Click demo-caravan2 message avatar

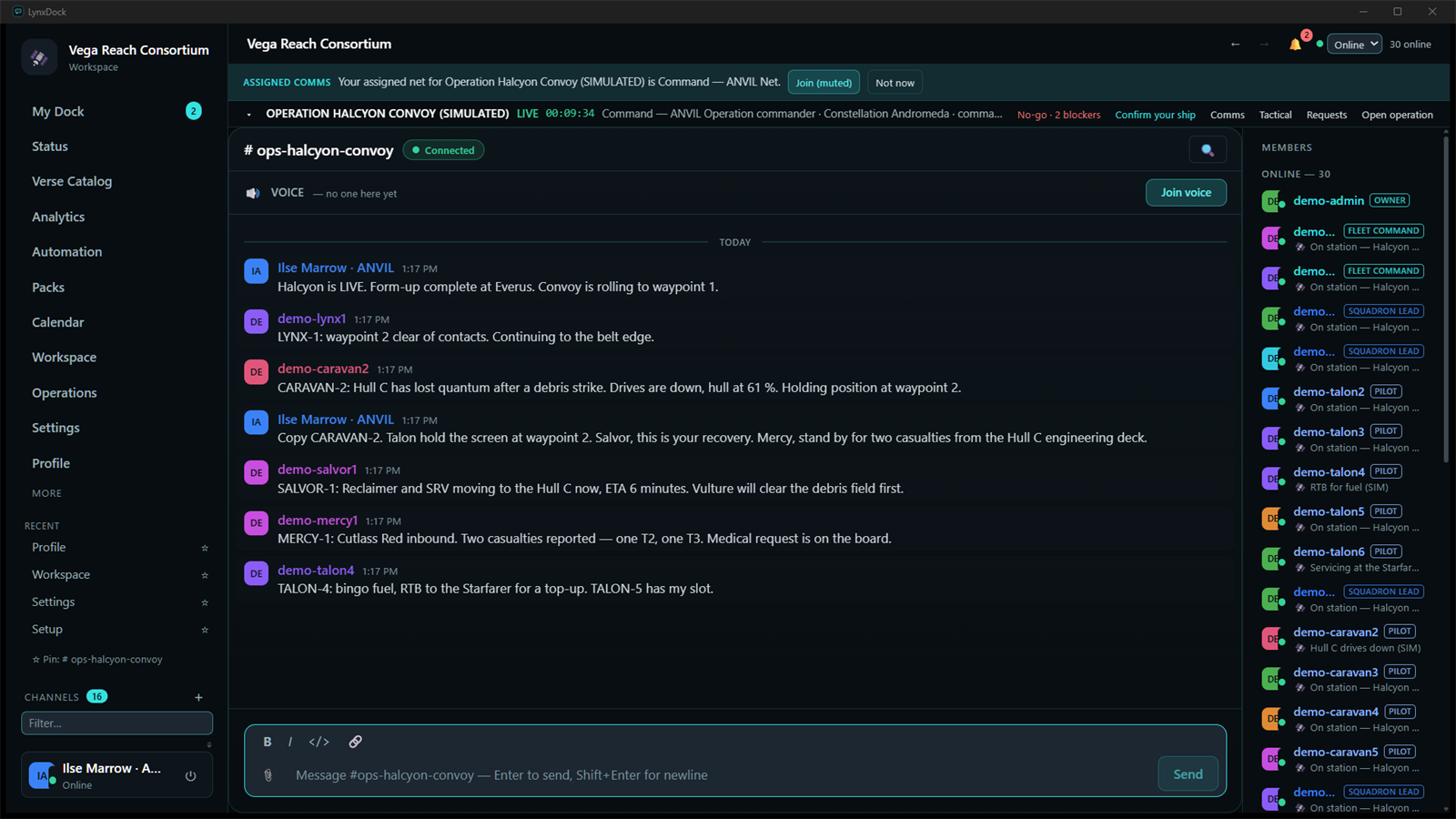tap(256, 372)
